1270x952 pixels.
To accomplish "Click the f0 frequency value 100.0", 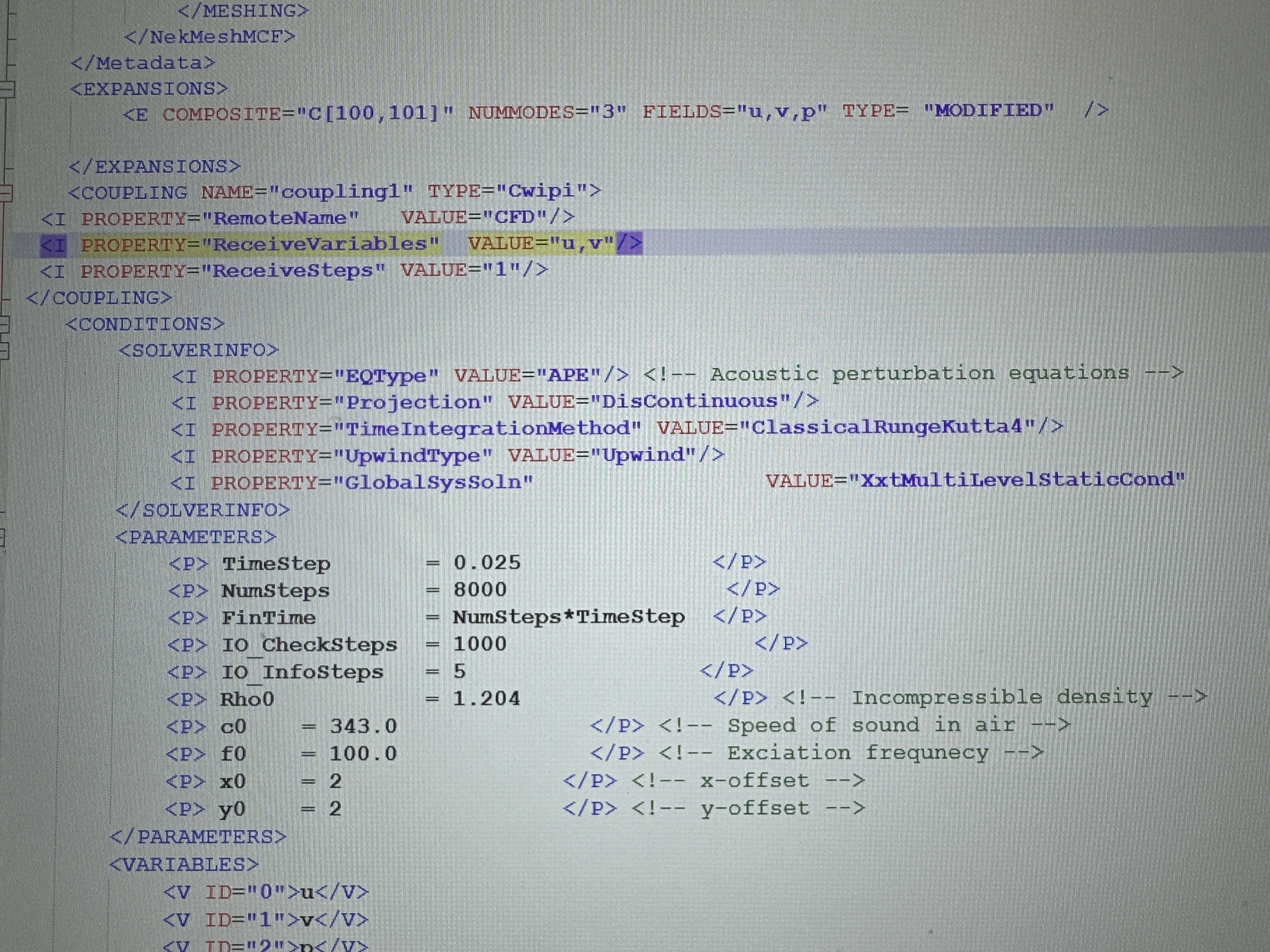I will [363, 753].
